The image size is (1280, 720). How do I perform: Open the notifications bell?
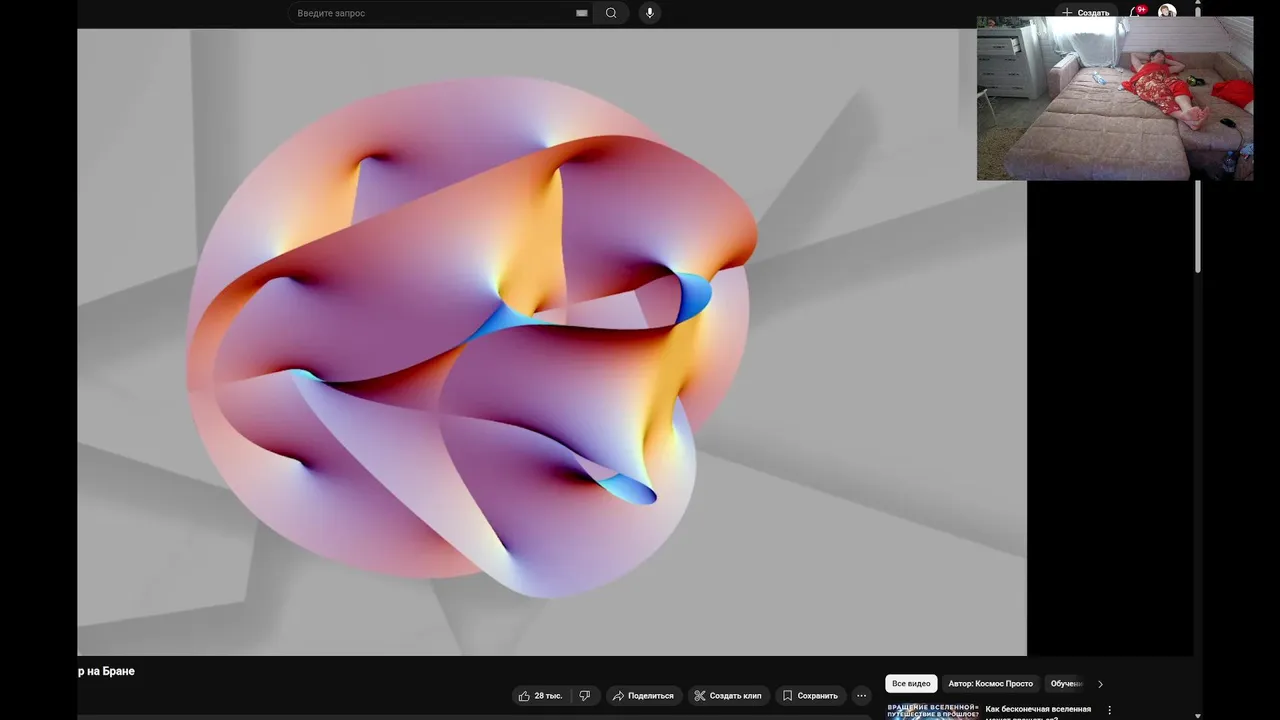point(1137,12)
